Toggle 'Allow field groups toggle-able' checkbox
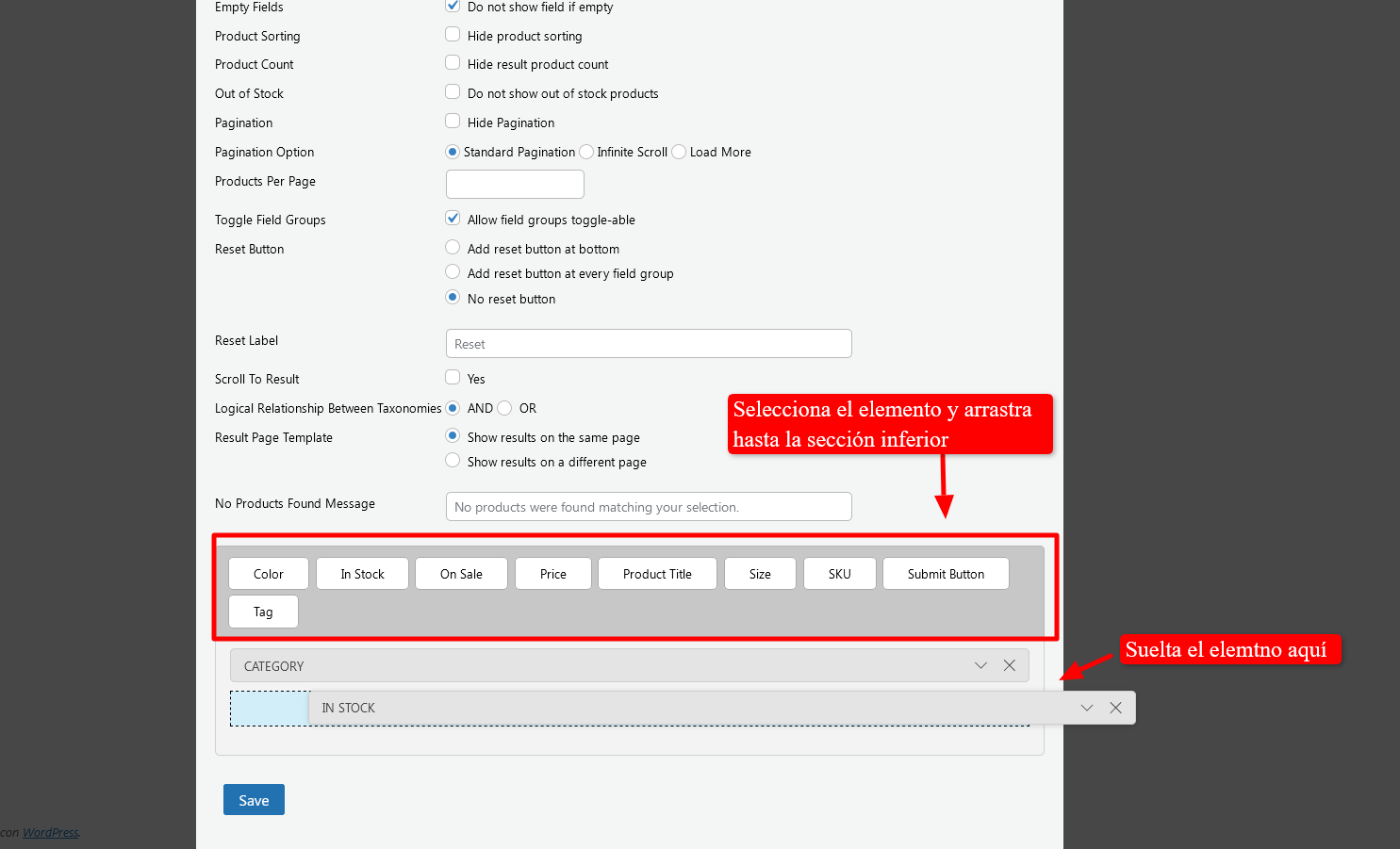The image size is (1400, 849). click(453, 218)
